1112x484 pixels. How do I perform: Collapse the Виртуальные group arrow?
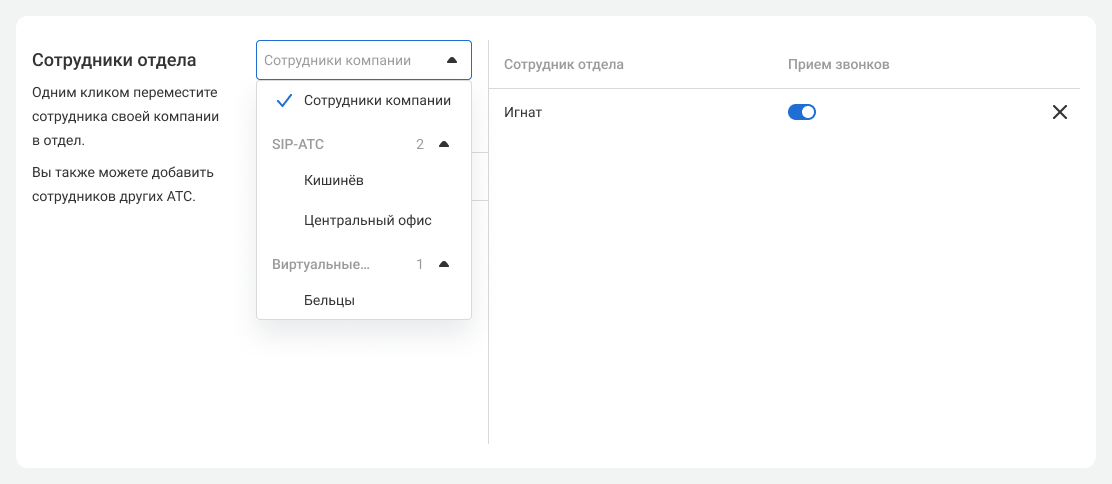coord(444,264)
